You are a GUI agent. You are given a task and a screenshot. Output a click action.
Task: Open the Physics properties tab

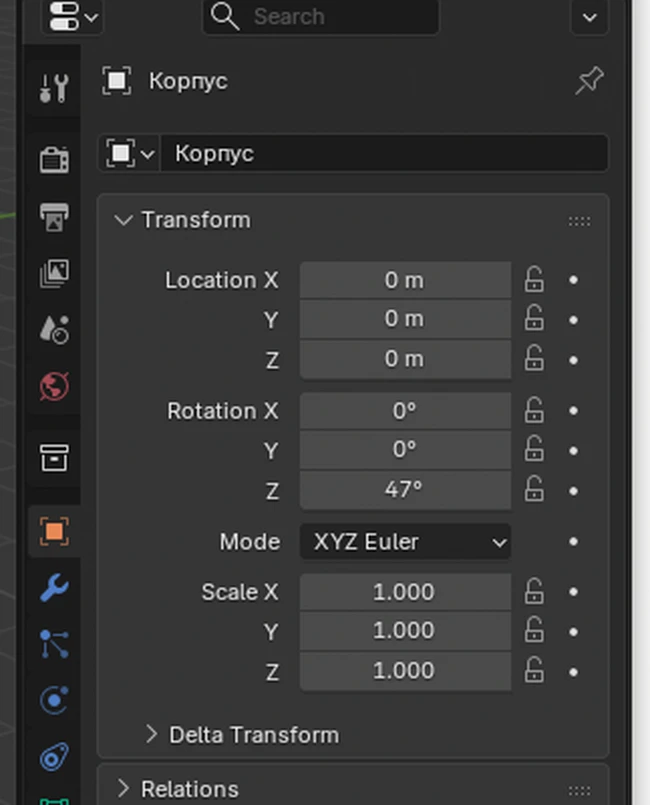[54, 700]
